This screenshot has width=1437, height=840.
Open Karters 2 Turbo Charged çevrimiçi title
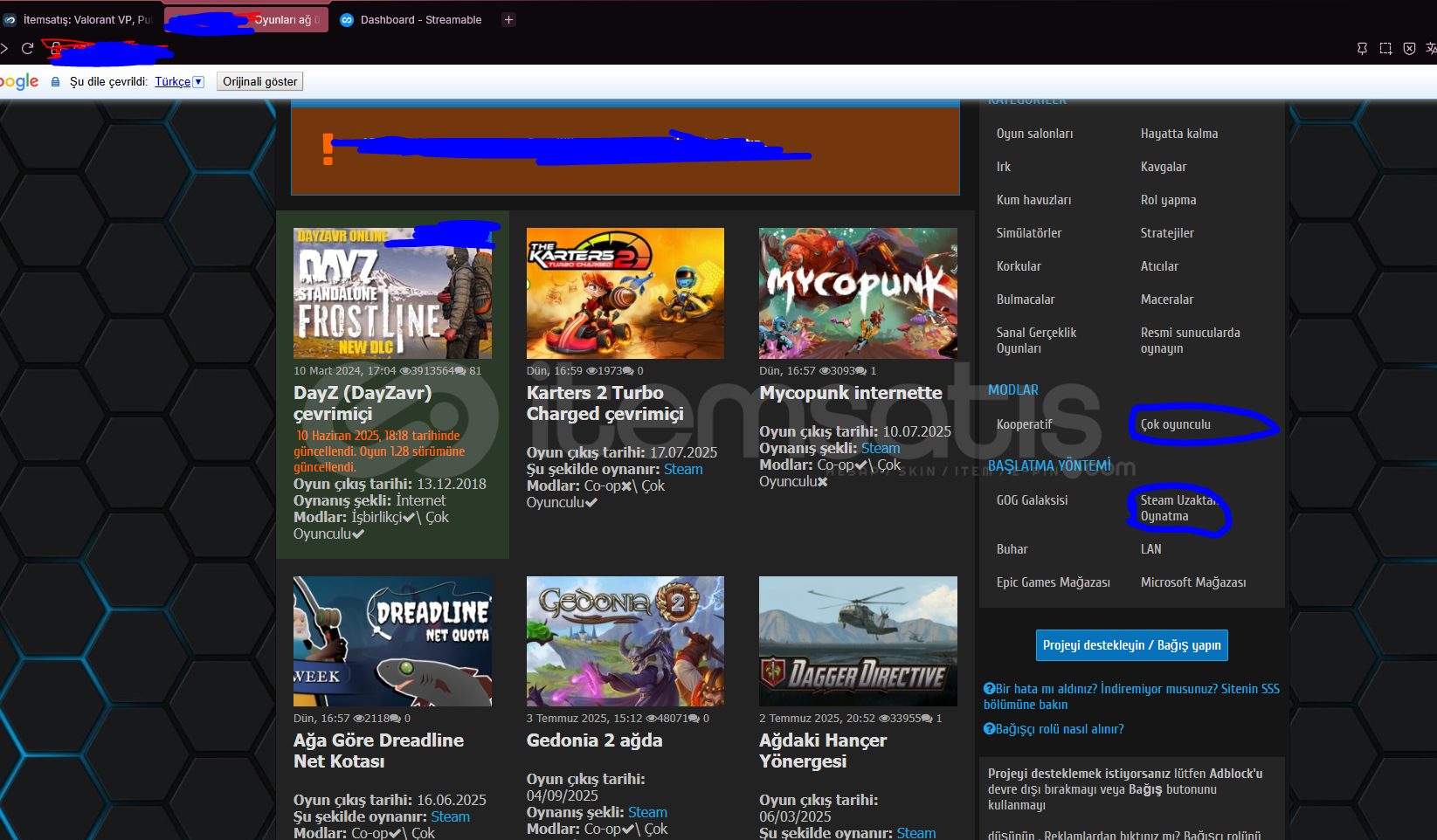pos(605,403)
